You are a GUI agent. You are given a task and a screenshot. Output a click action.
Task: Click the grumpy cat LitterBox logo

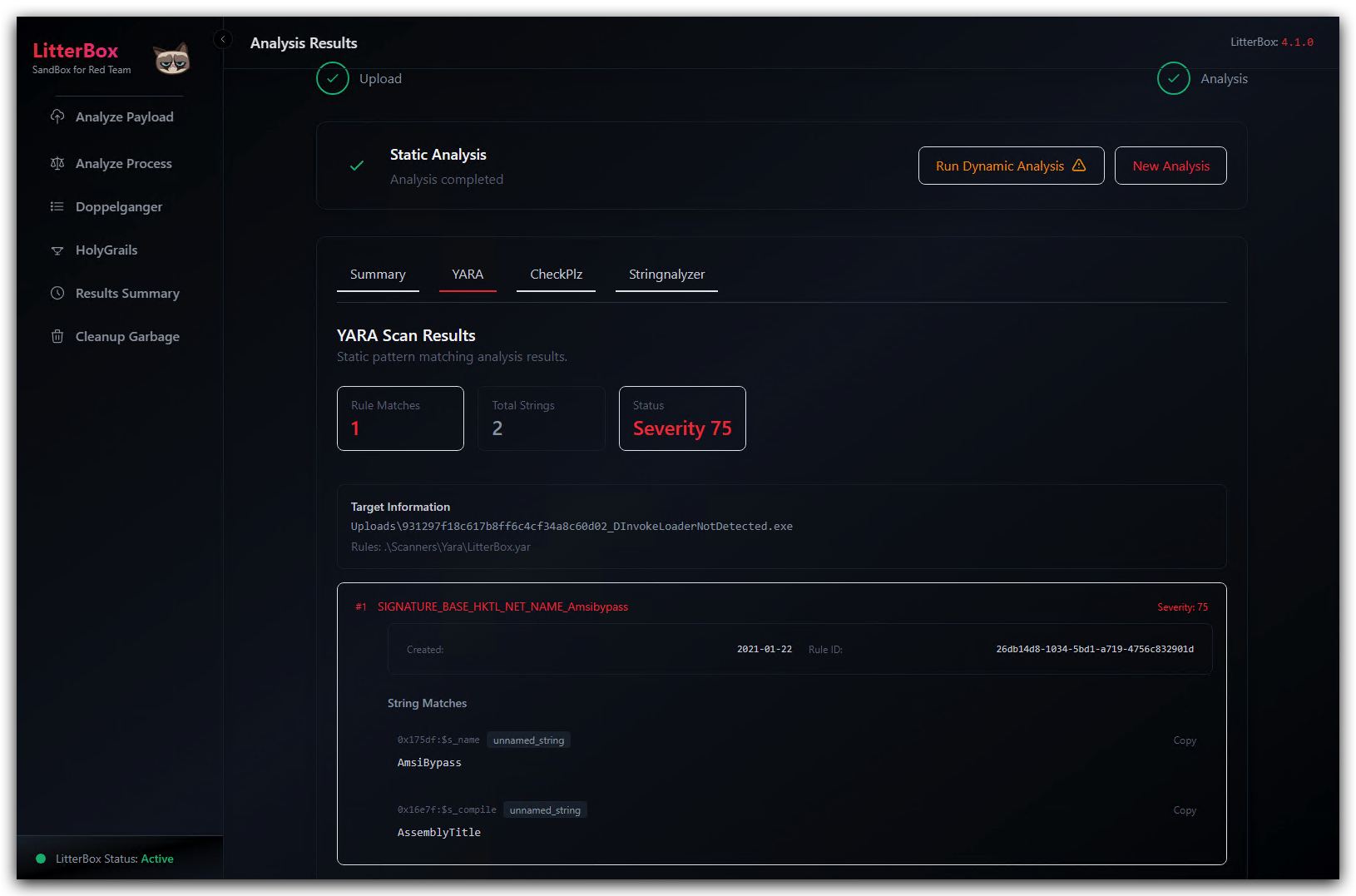(171, 58)
